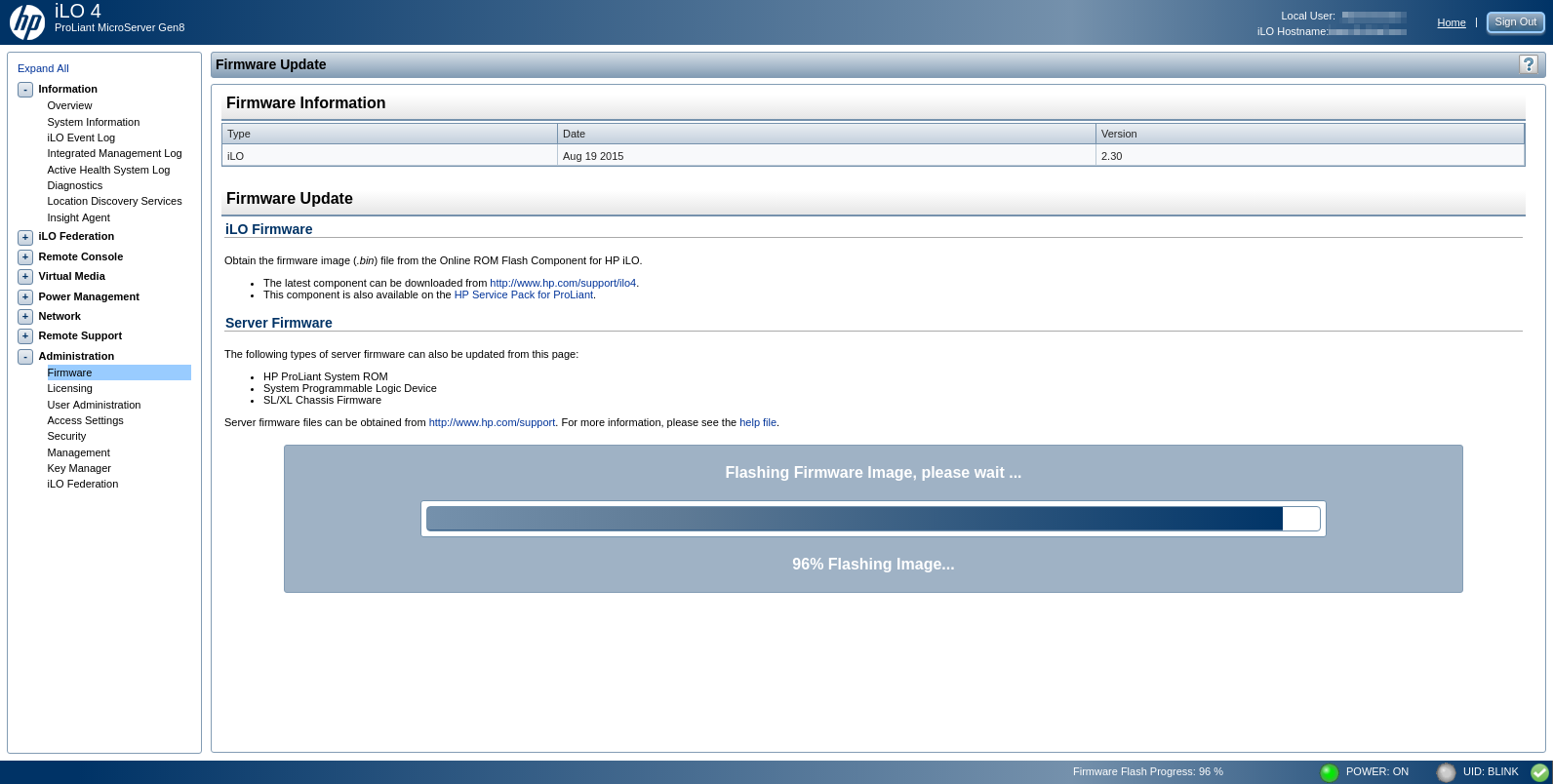The width and height of the screenshot is (1553, 784).
Task: Click the Virtual Media tree label
Action: (x=71, y=276)
